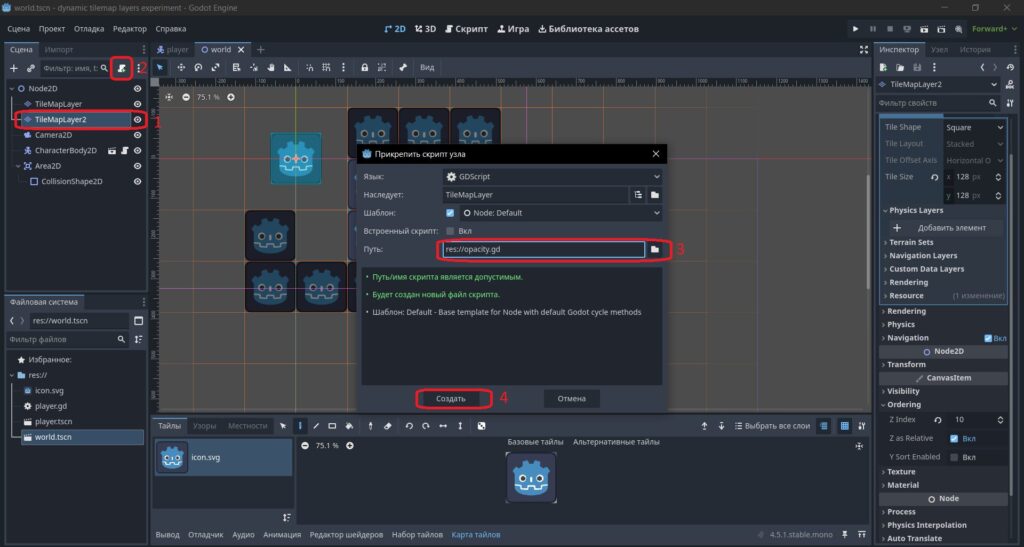Screen dimensions: 1024x547
Task: Select the Move Mode tool
Action: (x=181, y=67)
